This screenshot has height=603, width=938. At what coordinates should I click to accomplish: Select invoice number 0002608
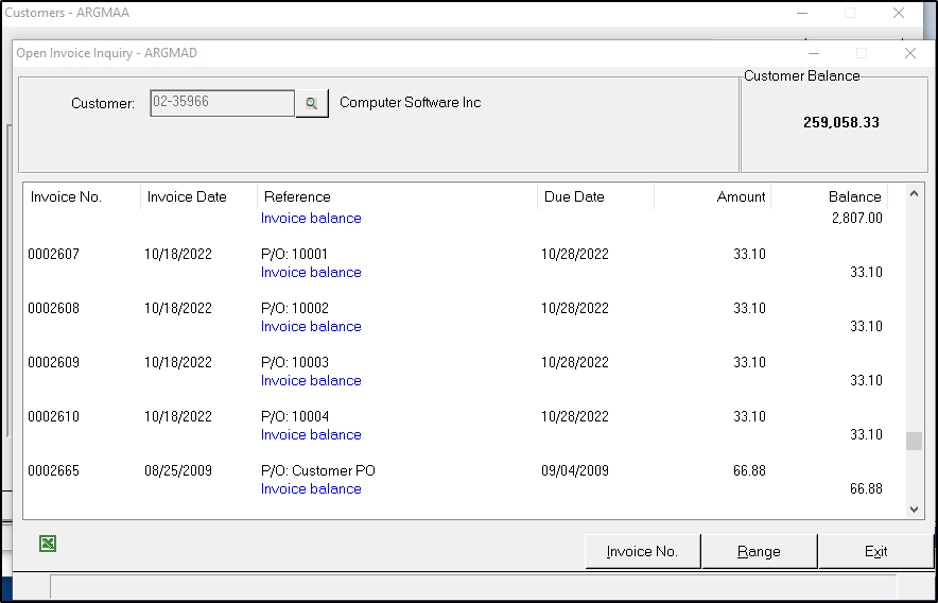click(54, 308)
